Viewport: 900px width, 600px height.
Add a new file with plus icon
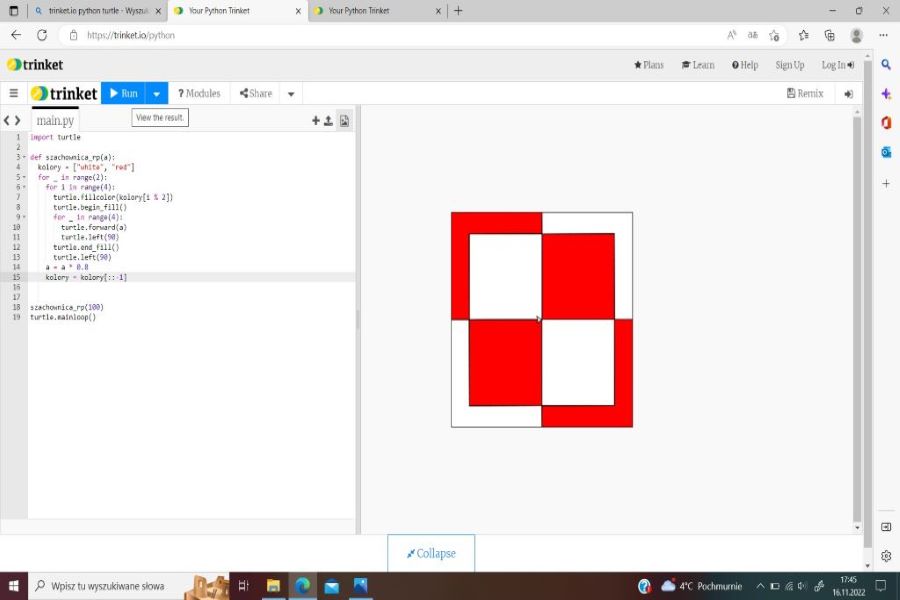coord(316,120)
